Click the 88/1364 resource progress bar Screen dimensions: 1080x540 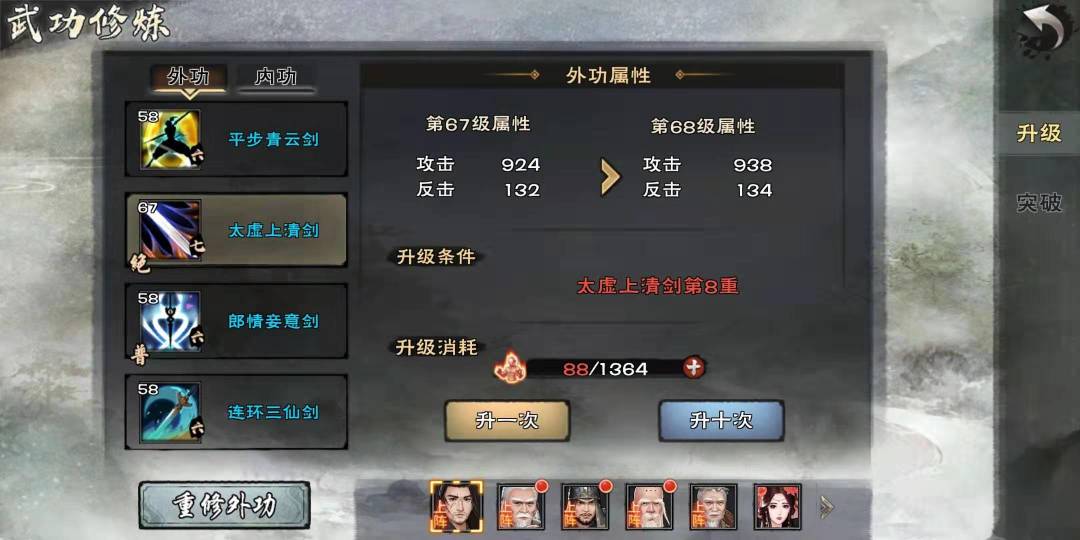606,368
